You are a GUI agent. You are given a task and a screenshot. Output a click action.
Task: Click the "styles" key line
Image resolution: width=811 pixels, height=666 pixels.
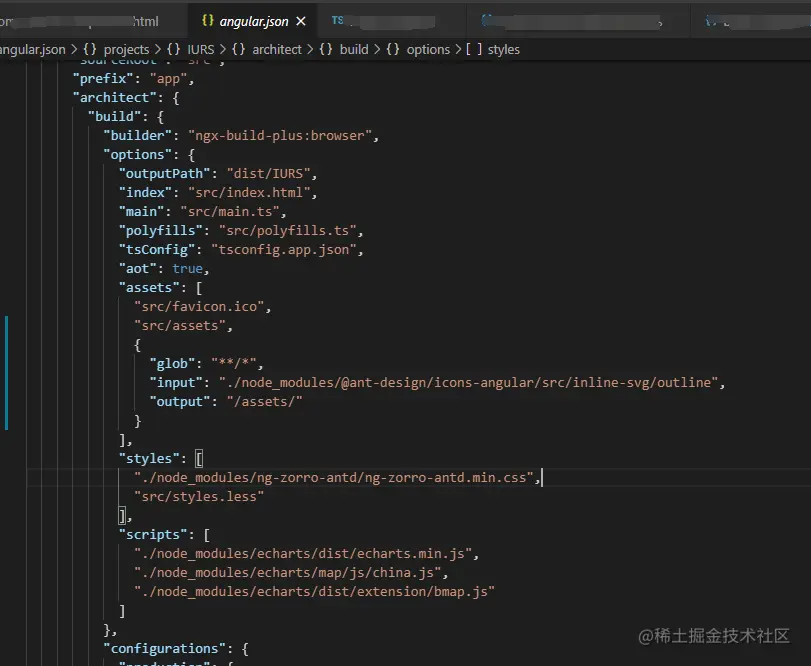tap(160, 459)
